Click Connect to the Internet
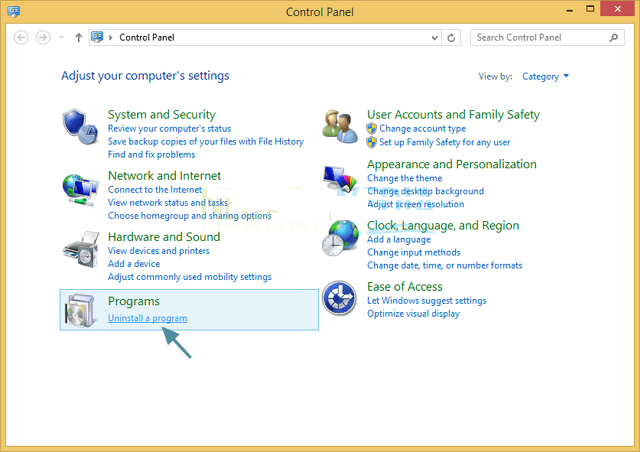Image resolution: width=640 pixels, height=452 pixels. 155,190
